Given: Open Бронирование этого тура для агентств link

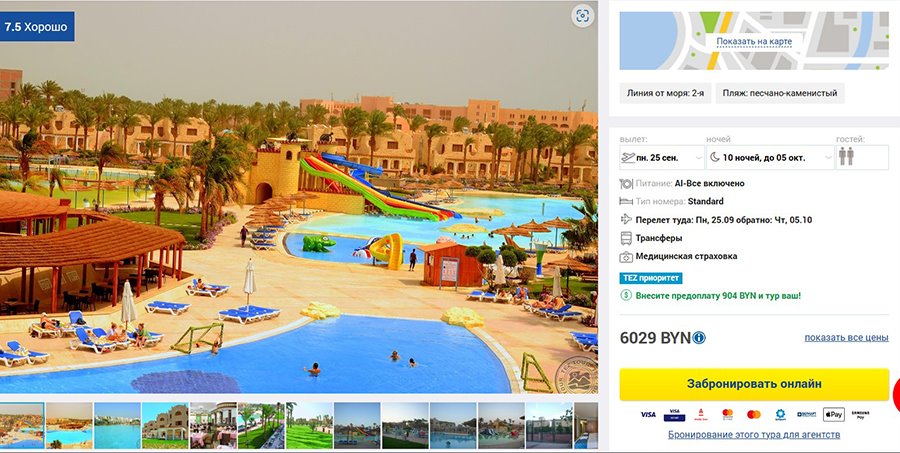Looking at the screenshot, I should pos(754,435).
